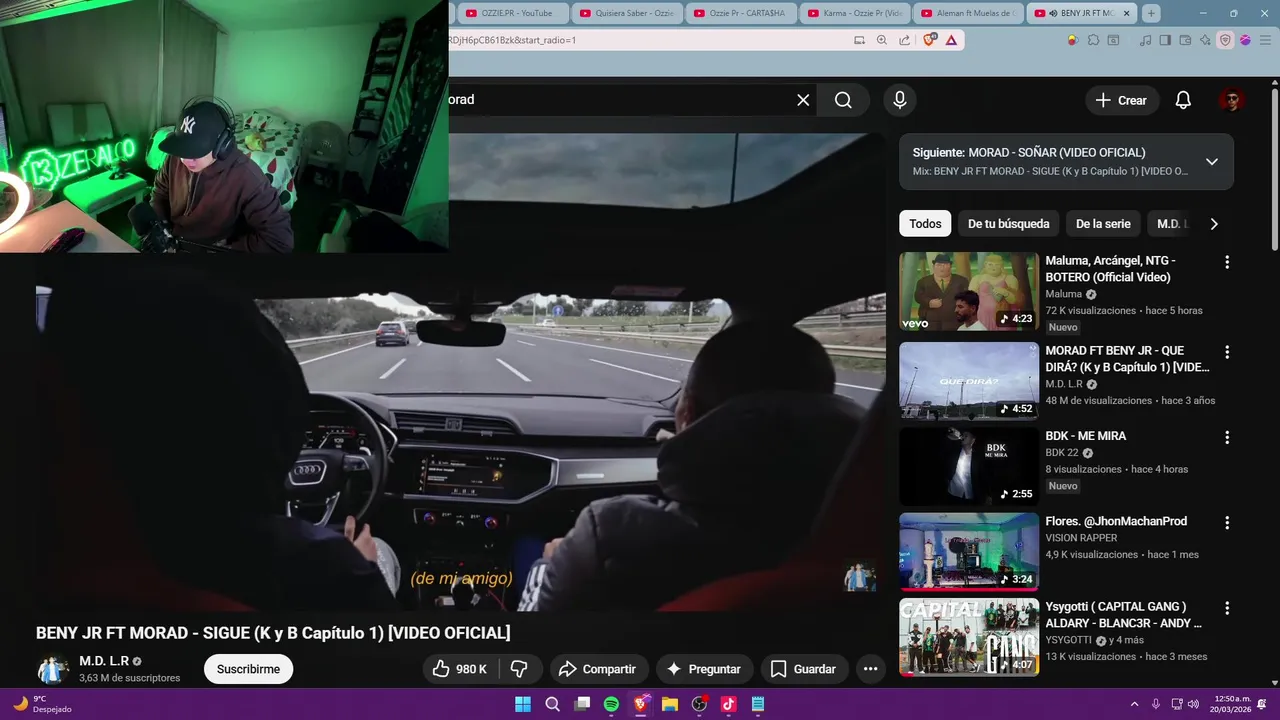Open the browser hamburger menu
Viewport: 1280px width, 720px height.
tap(1264, 40)
